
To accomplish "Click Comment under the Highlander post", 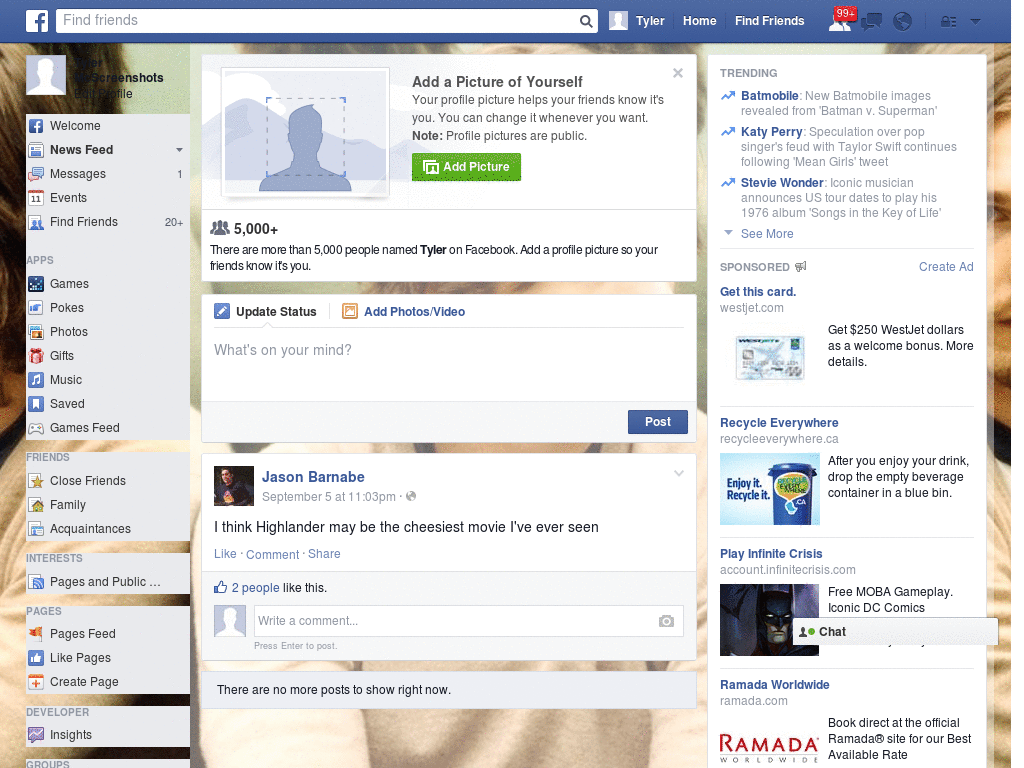I will (x=272, y=554).
